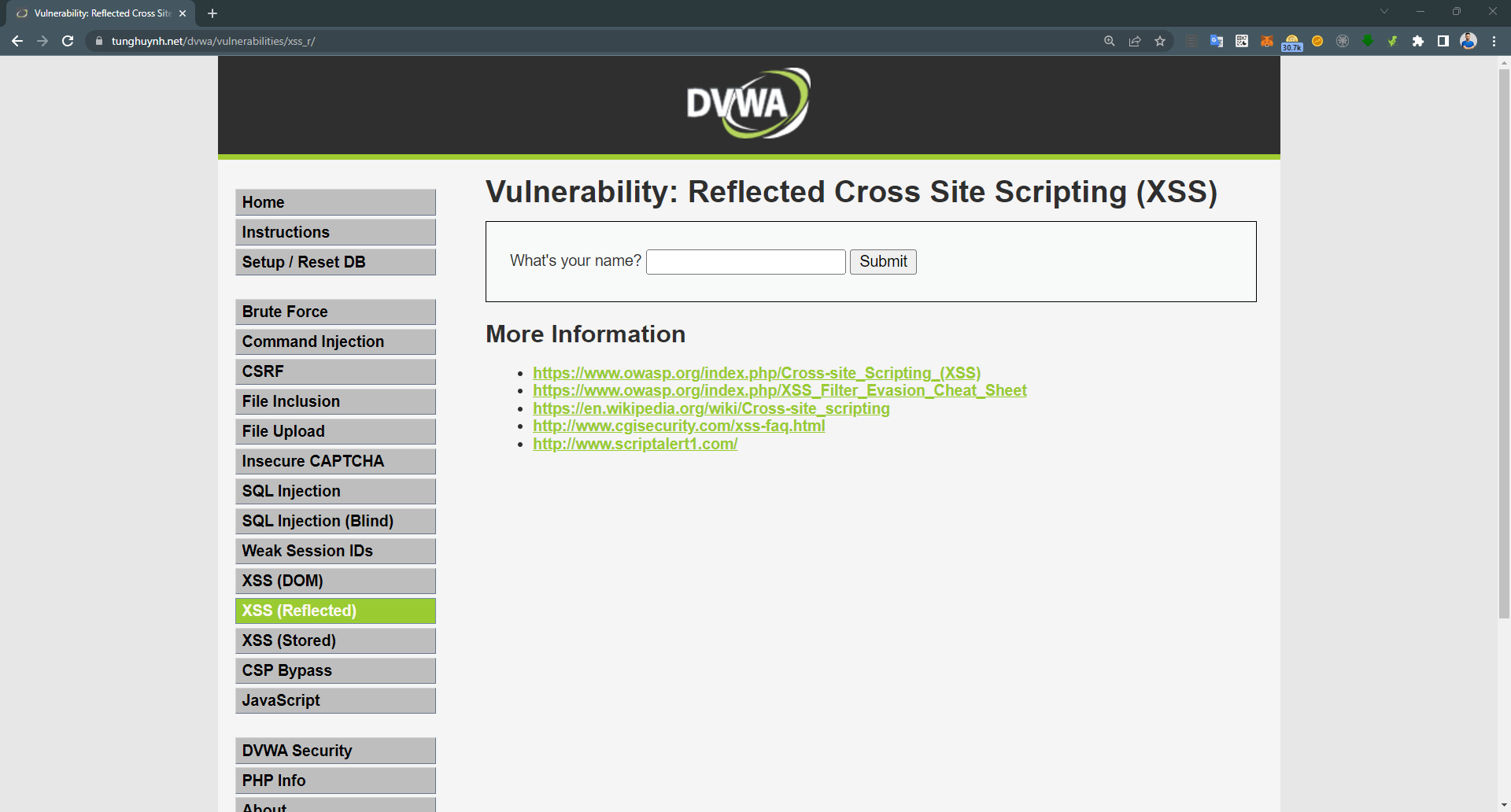Image resolution: width=1511 pixels, height=812 pixels.
Task: Click the name input field
Action: coord(744,261)
